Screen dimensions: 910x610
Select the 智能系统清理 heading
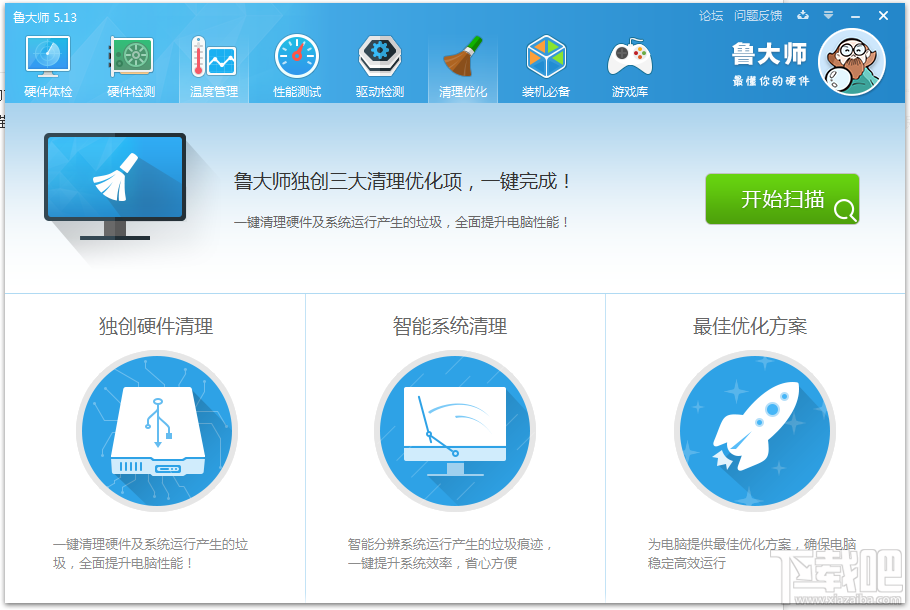point(450,326)
